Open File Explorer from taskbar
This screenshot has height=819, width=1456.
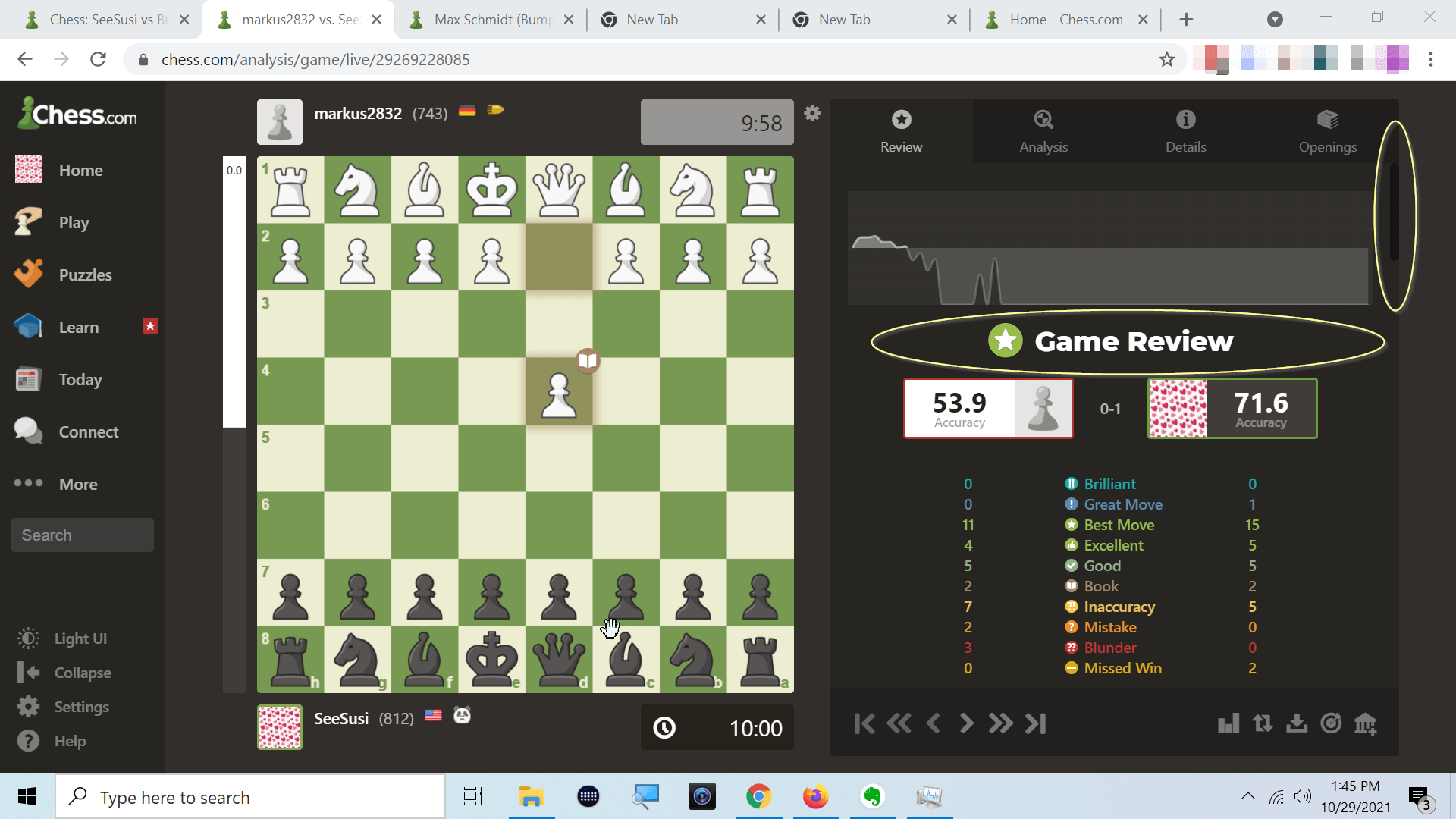coord(532,796)
